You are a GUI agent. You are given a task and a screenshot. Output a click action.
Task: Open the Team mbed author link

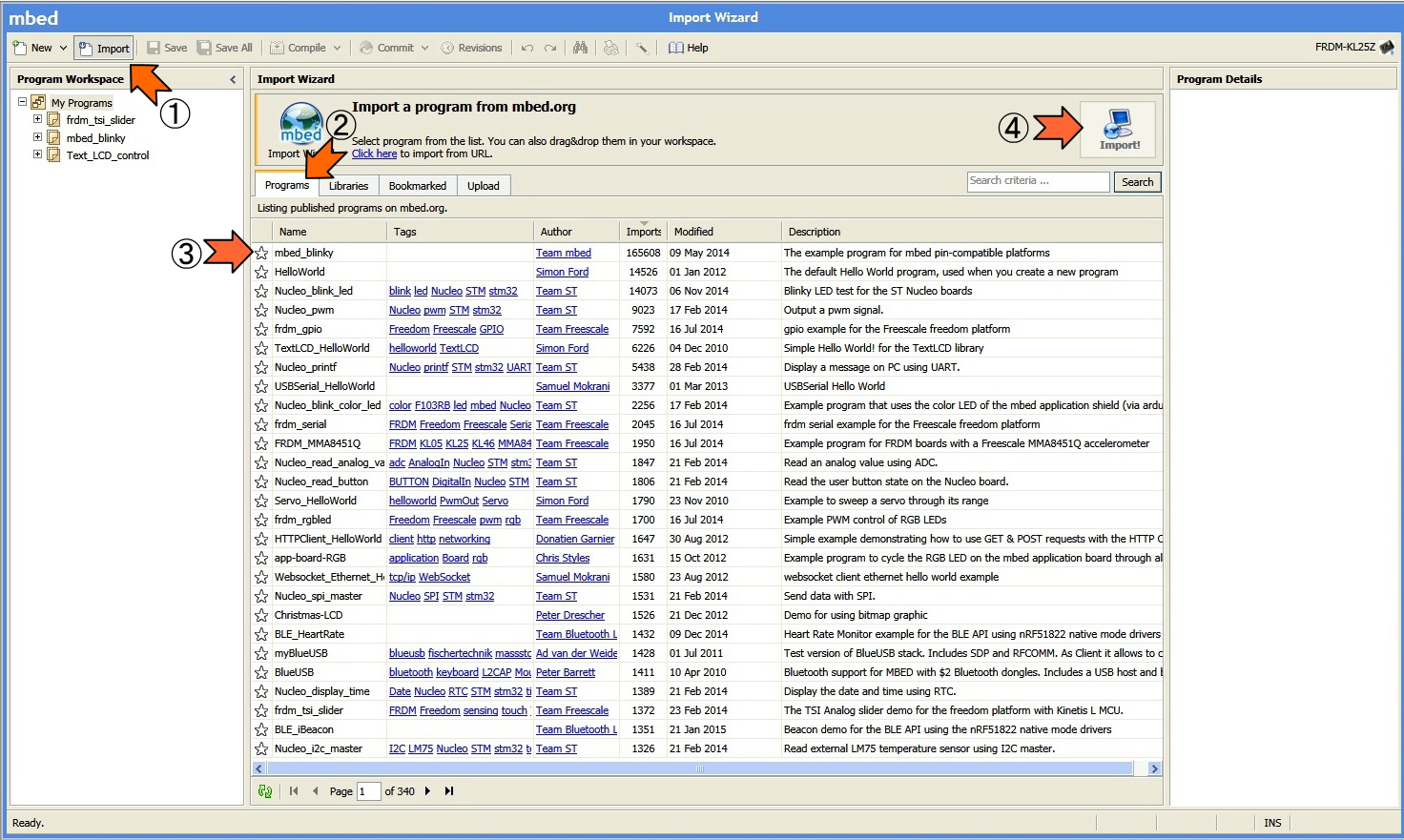coord(564,253)
